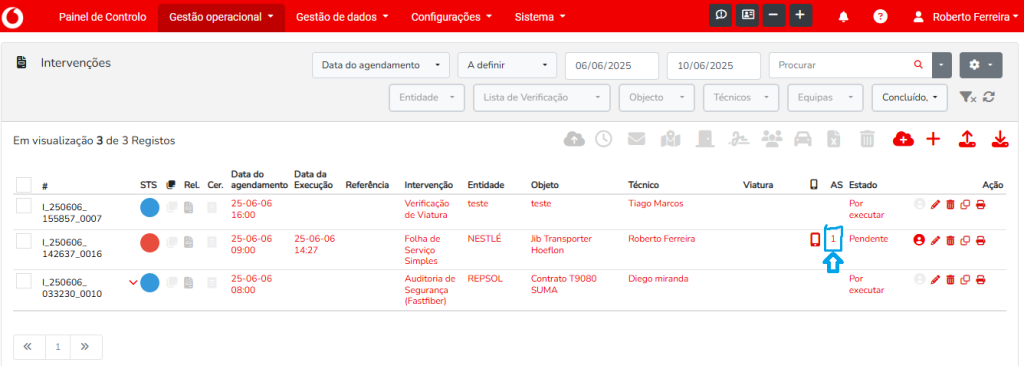The image size is (1024, 366).
Task: Refresh the interventions list
Action: pos(989,97)
